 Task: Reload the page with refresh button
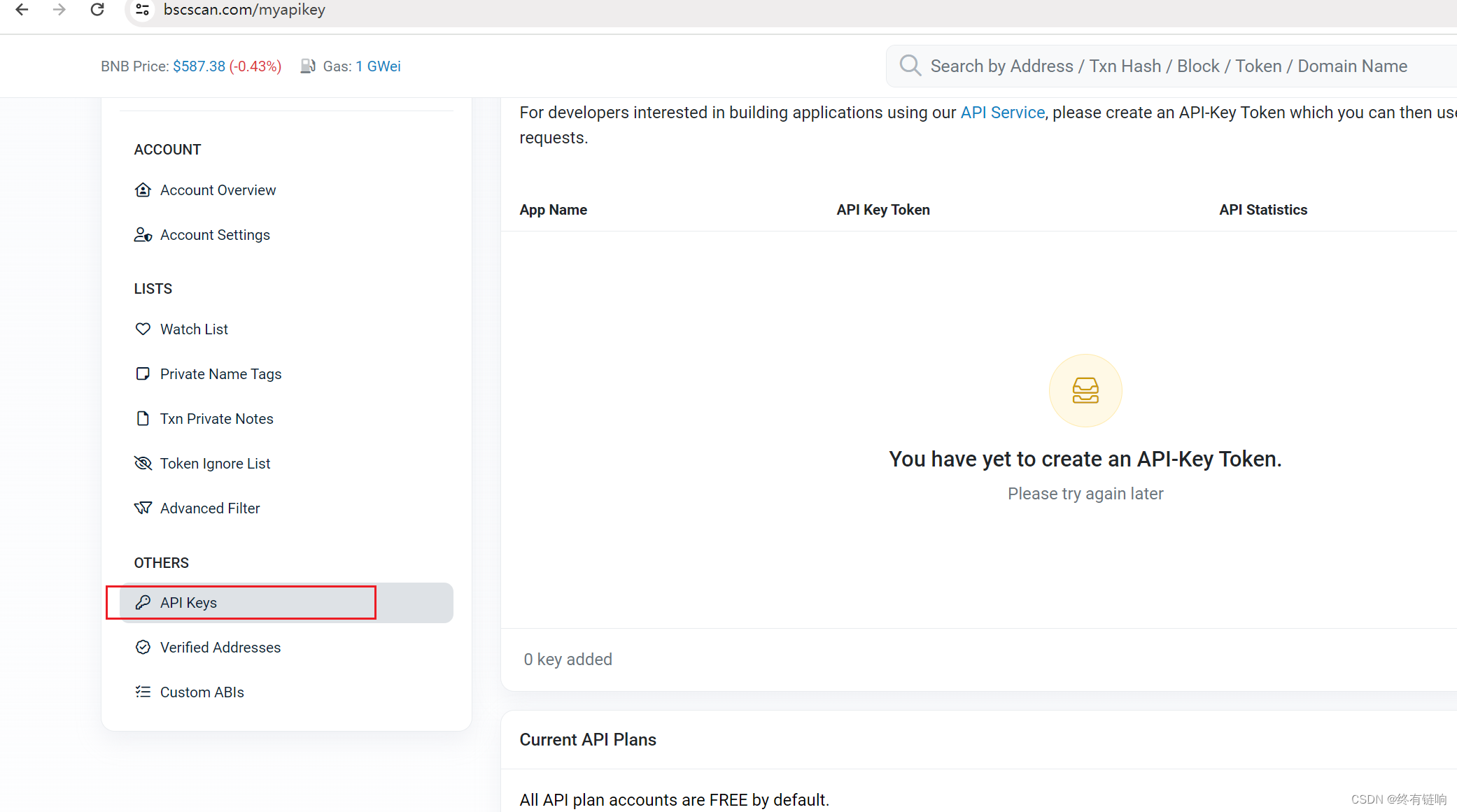coord(97,10)
